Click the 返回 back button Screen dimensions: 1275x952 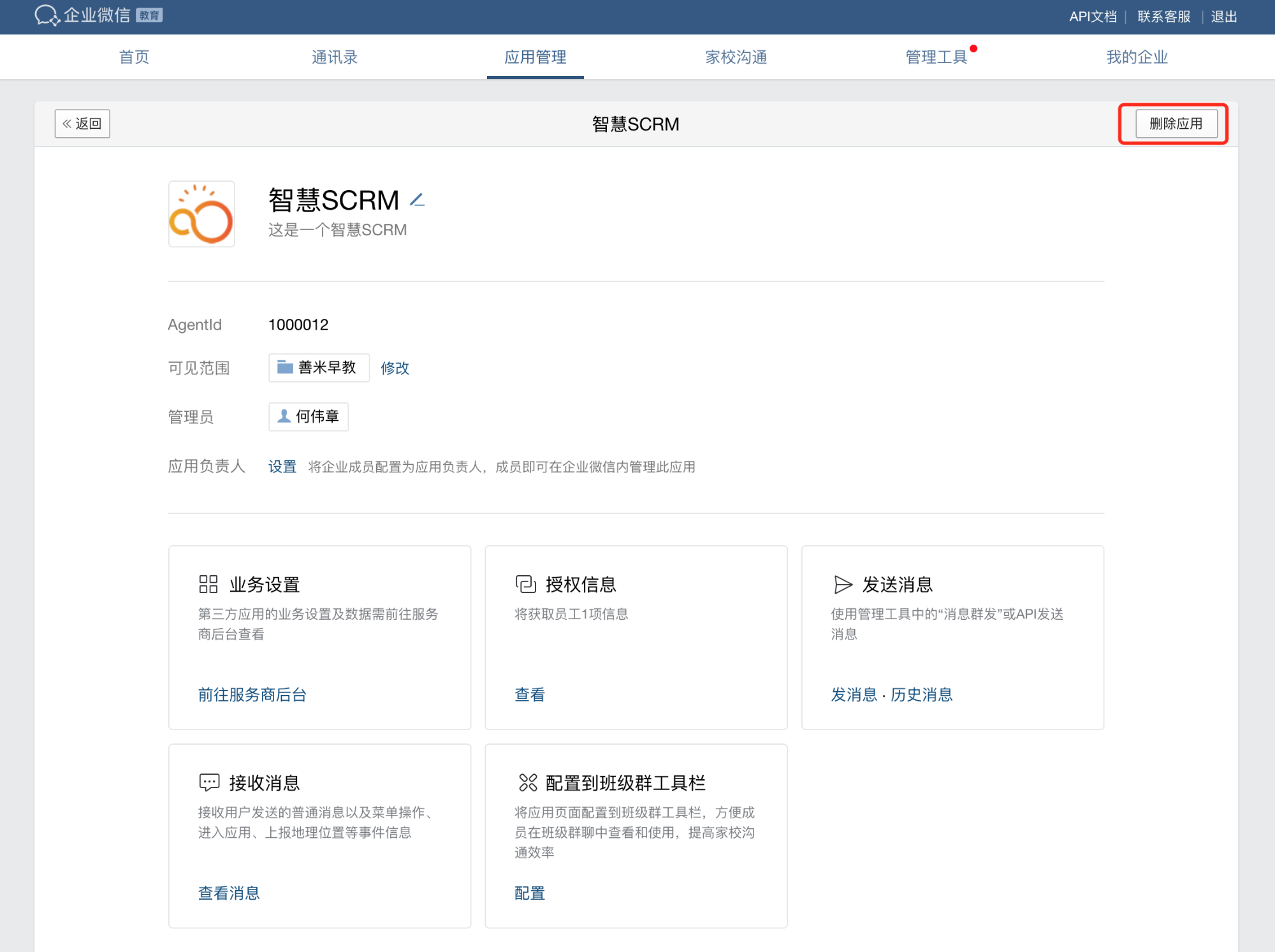[x=82, y=124]
